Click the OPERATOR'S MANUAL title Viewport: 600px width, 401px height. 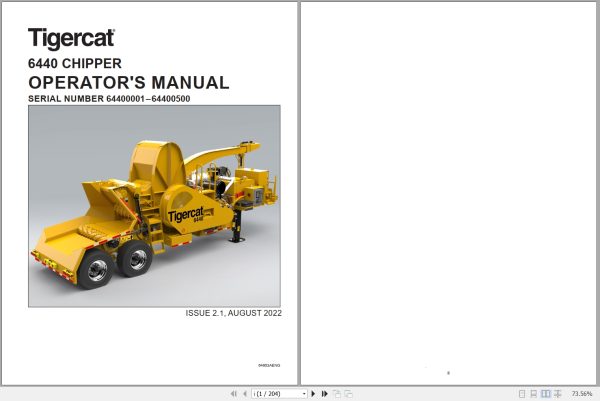pyautogui.click(x=129, y=83)
